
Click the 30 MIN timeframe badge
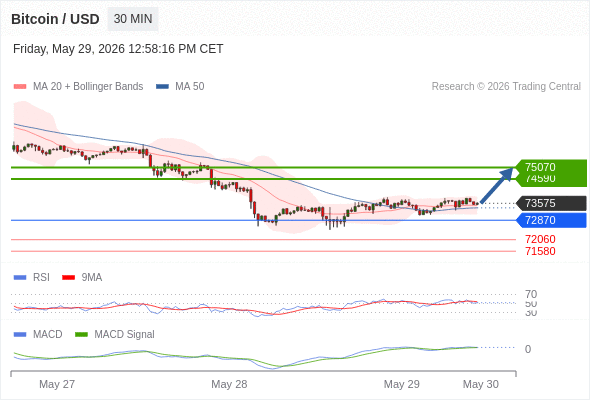[133, 19]
